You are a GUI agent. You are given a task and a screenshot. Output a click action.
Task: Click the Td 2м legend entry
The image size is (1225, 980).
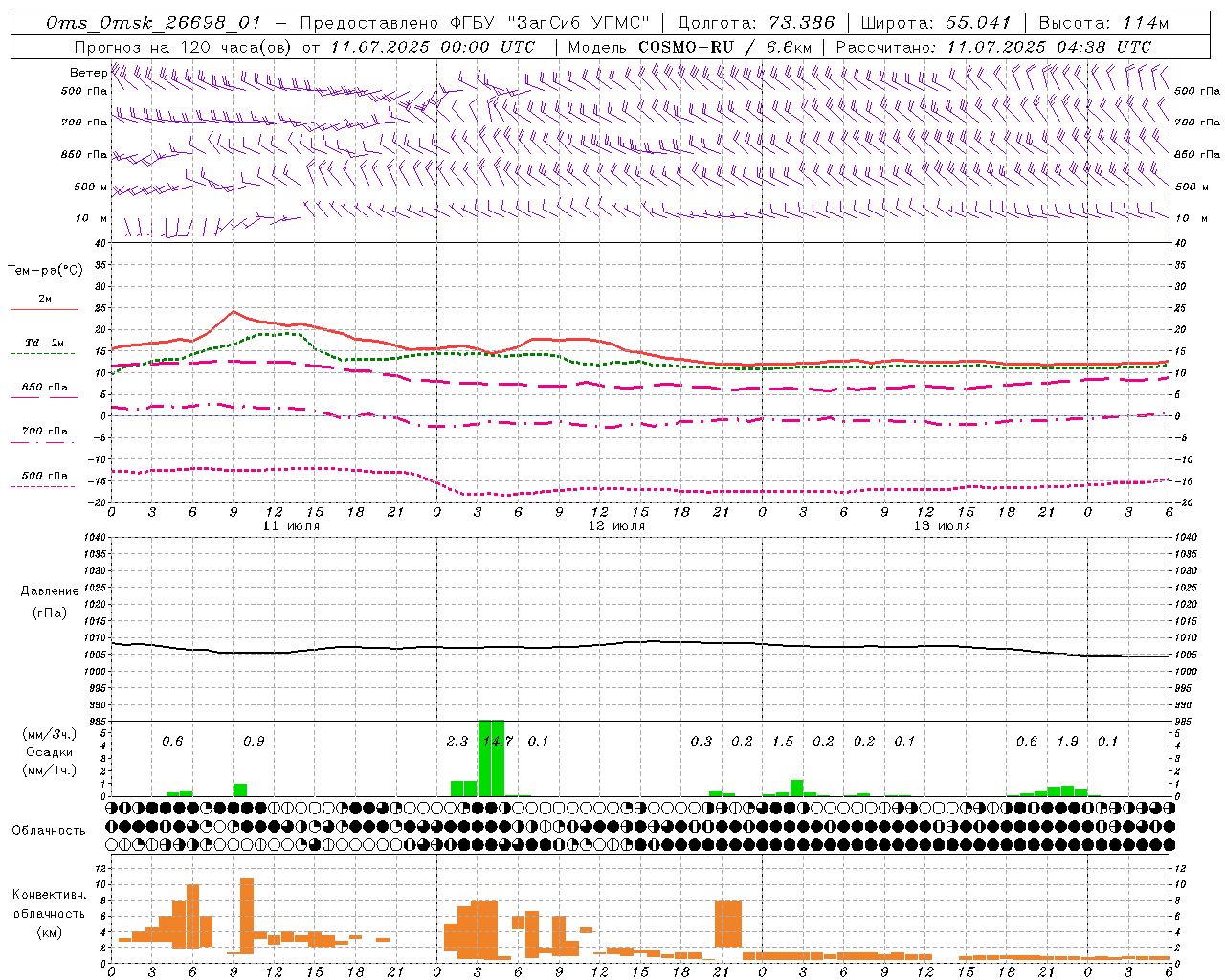click(x=44, y=343)
